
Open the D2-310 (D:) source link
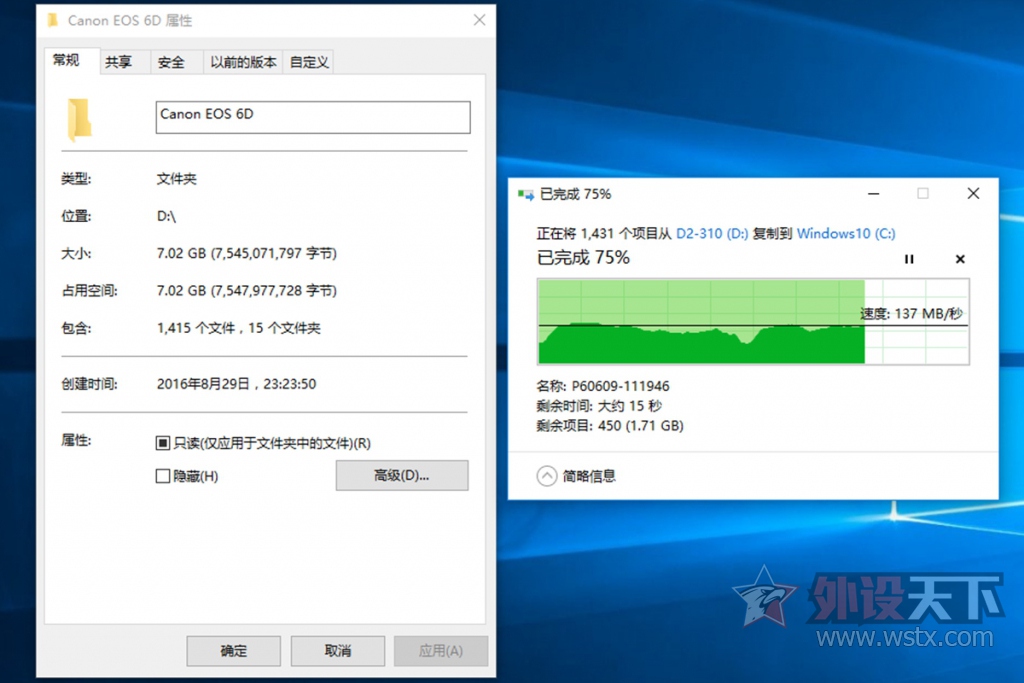pyautogui.click(x=712, y=234)
